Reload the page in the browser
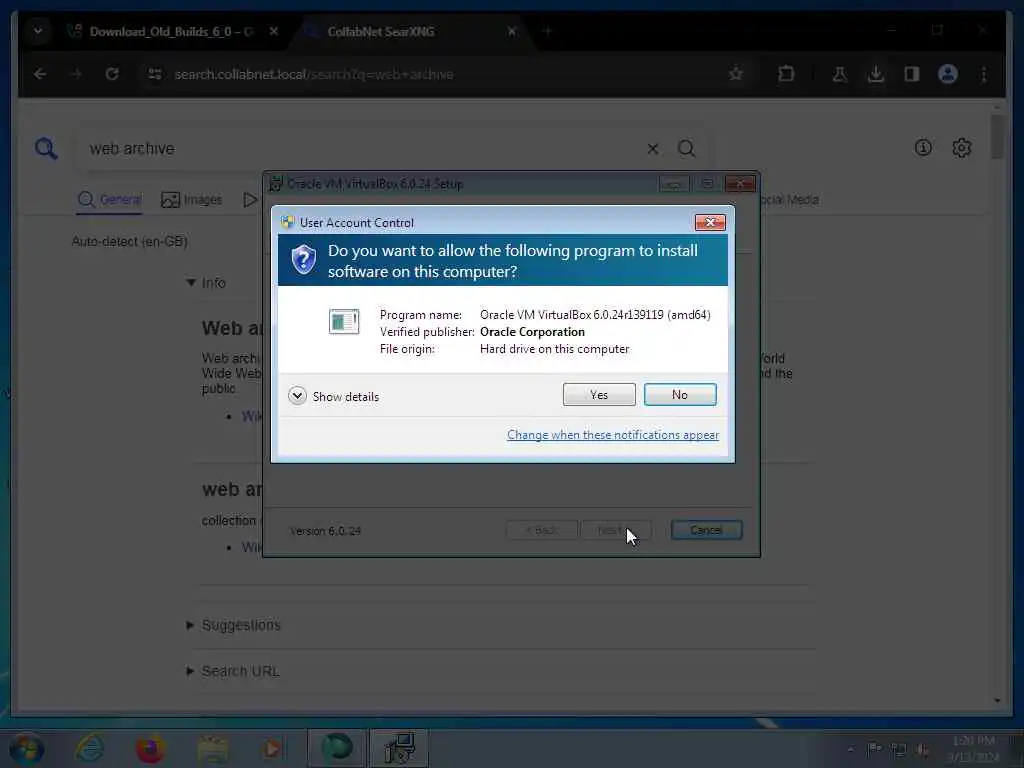Viewport: 1024px width, 768px height. click(112, 74)
